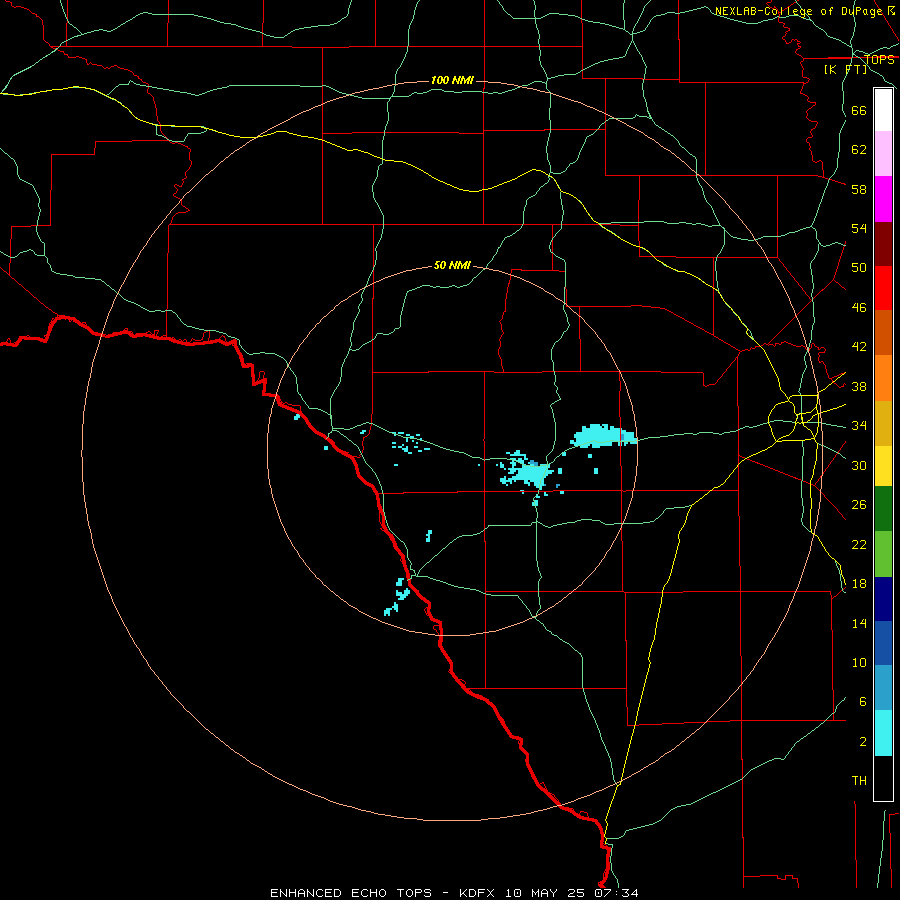Image resolution: width=900 pixels, height=900 pixels.
Task: Click the '50' legend value
Action: [859, 268]
